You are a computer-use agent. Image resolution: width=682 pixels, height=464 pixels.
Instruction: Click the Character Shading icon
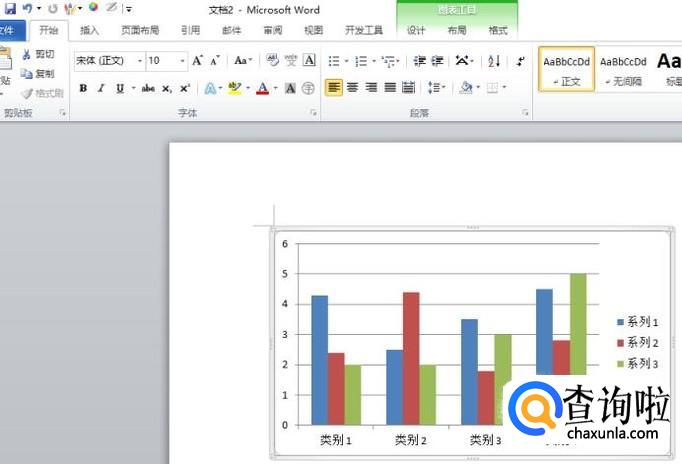coord(290,89)
